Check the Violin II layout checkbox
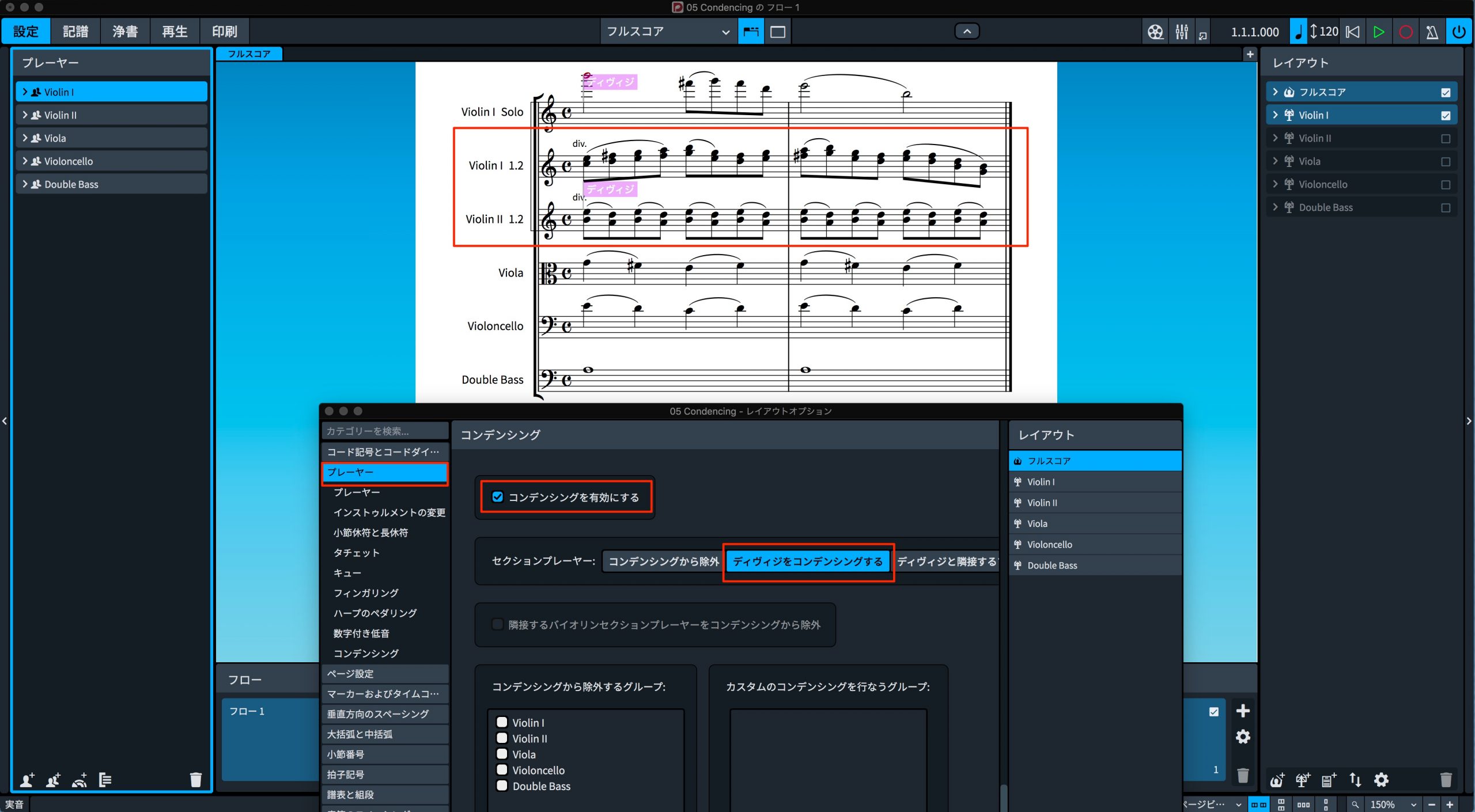 [x=1446, y=138]
